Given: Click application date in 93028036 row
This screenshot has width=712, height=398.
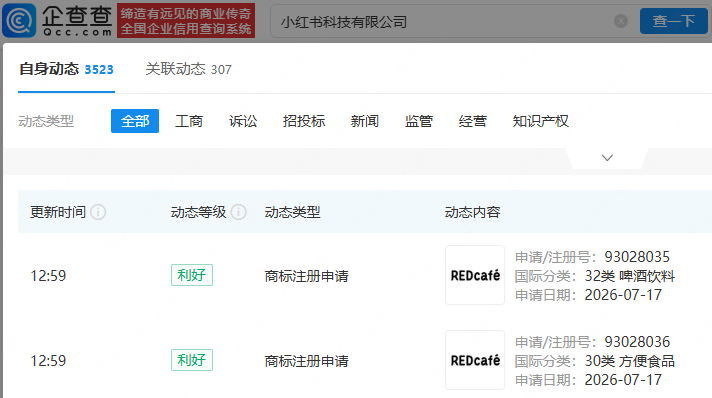Looking at the screenshot, I should (623, 380).
